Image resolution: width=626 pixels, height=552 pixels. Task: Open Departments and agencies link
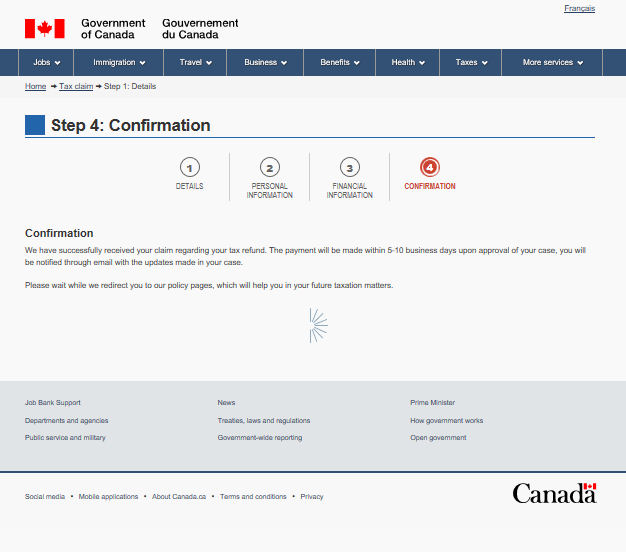click(x=66, y=420)
